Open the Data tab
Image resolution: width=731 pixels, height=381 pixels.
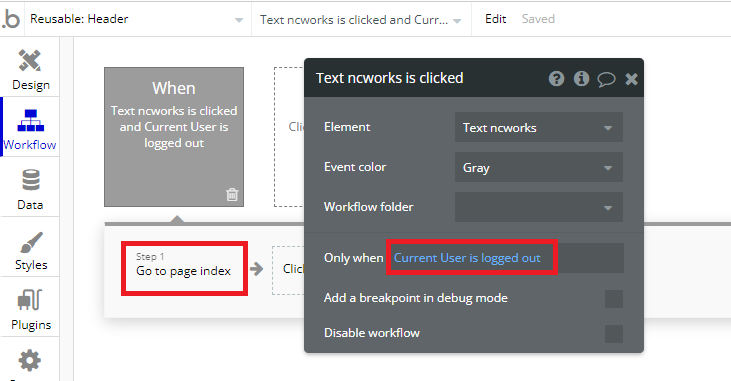[x=30, y=190]
